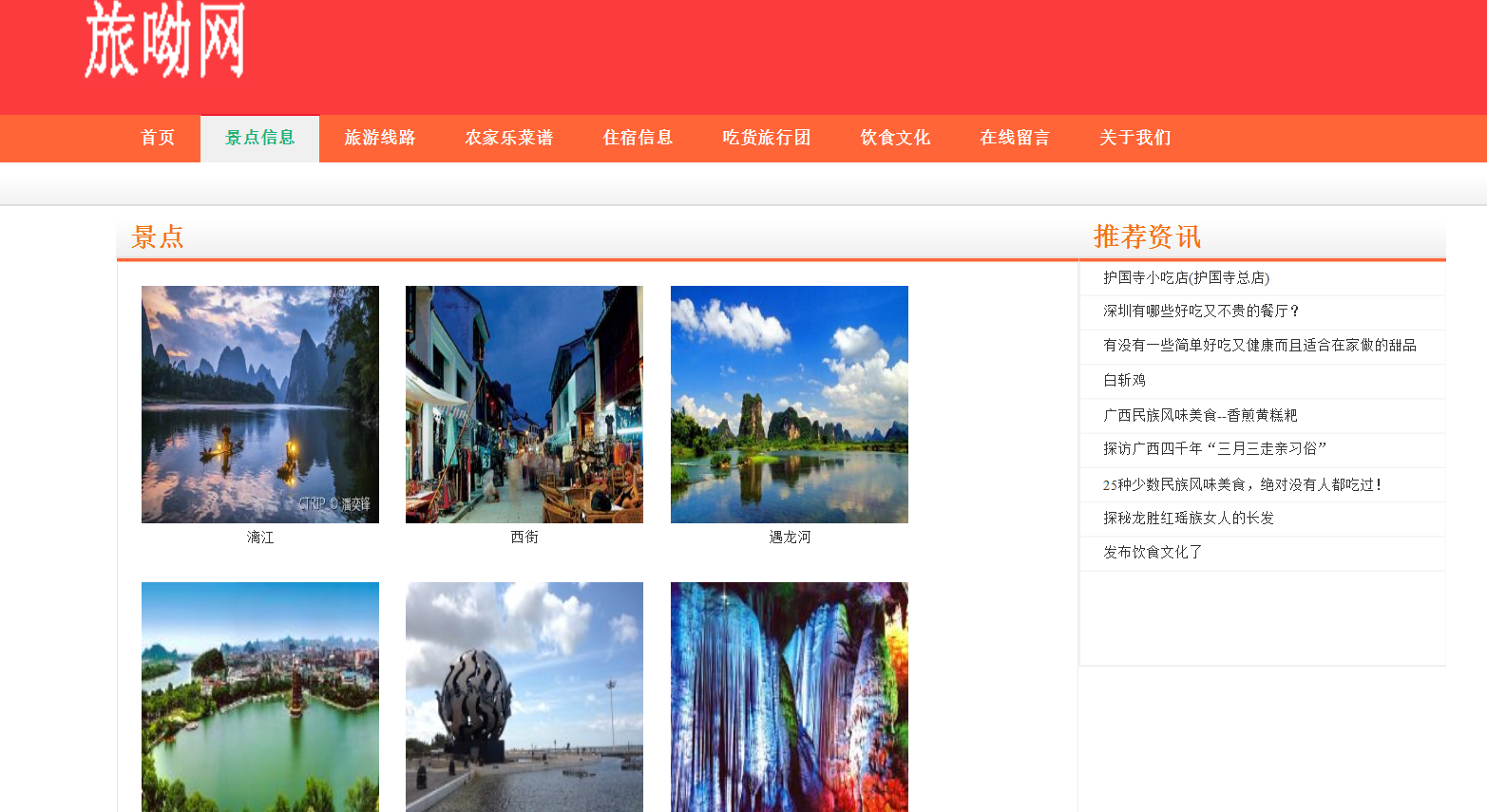The width and height of the screenshot is (1487, 812).
Task: Open 探秘龙胜红瑶族女人的长发 news link
Action: [x=1188, y=518]
